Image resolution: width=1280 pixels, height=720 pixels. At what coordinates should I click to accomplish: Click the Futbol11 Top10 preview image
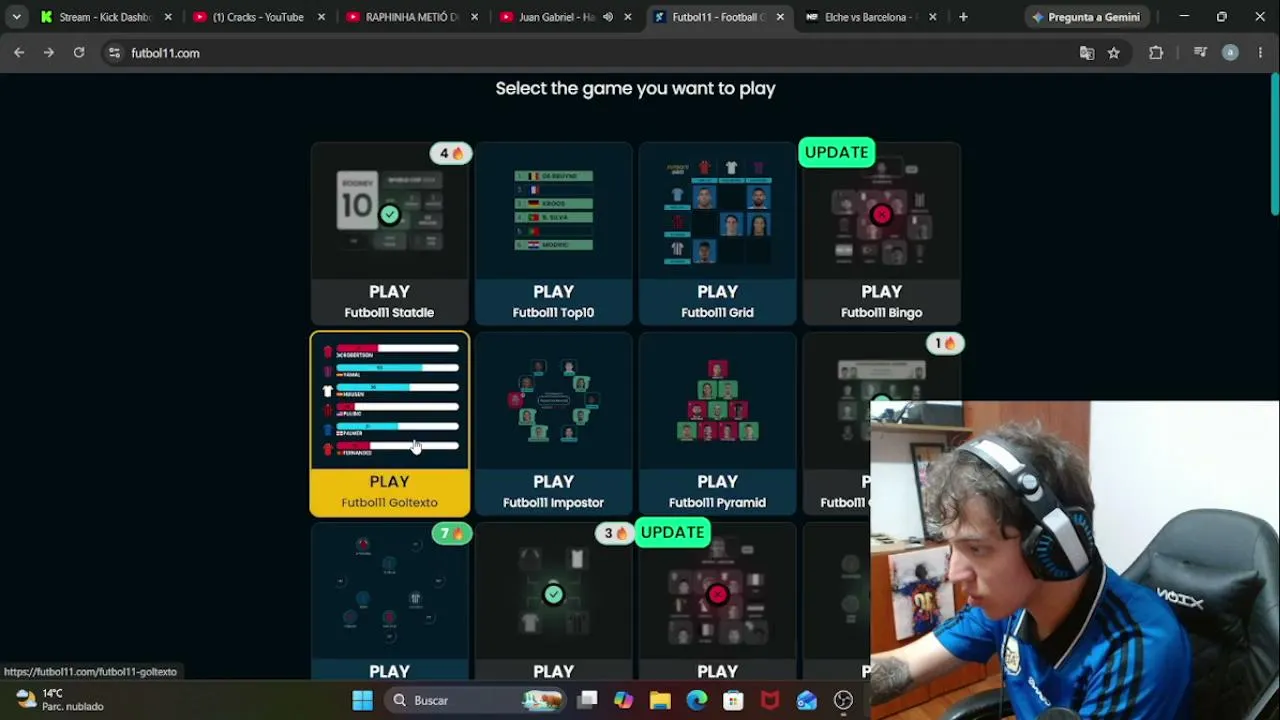pyautogui.click(x=553, y=211)
